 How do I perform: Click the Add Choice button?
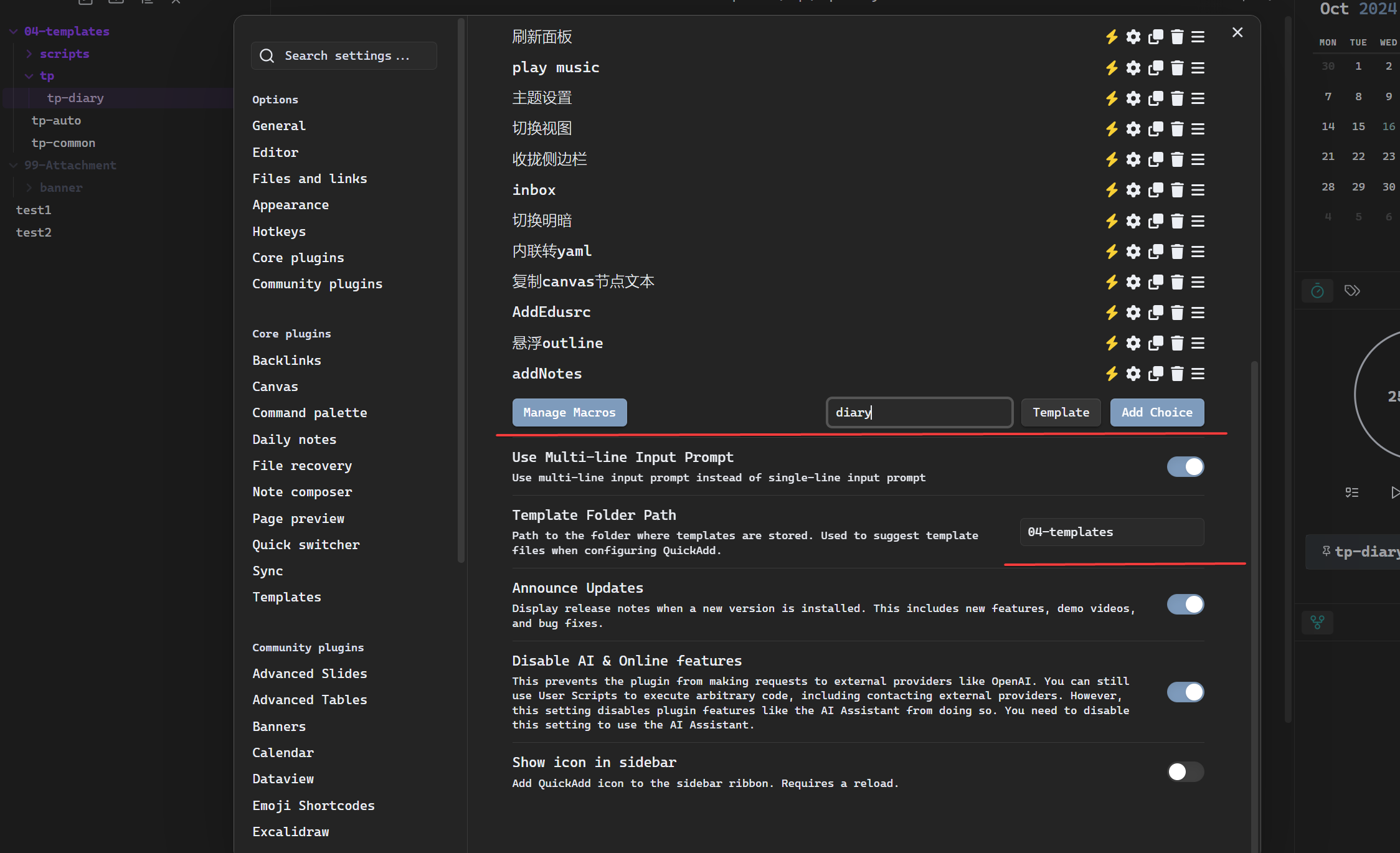tap(1156, 412)
